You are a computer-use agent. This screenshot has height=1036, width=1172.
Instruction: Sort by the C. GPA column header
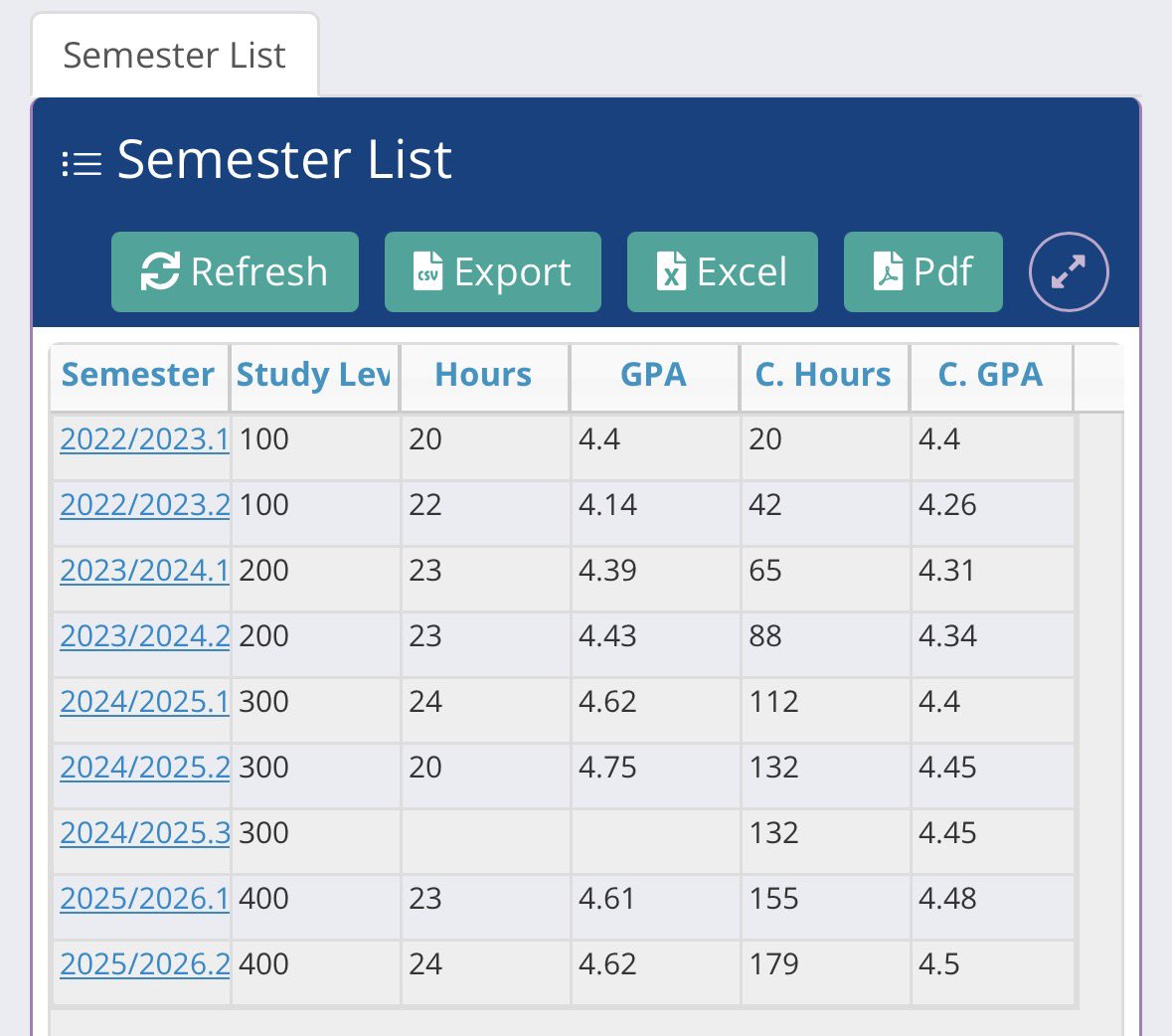991,377
